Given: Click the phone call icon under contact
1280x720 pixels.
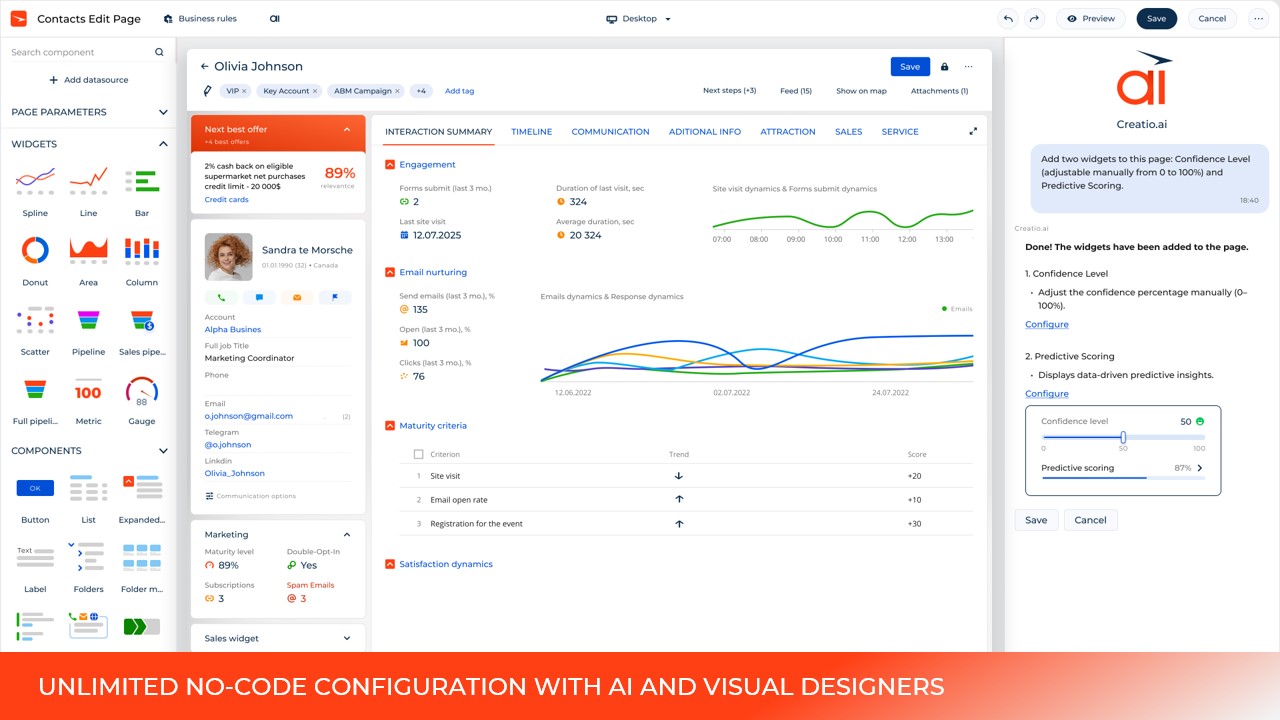Looking at the screenshot, I should point(221,297).
